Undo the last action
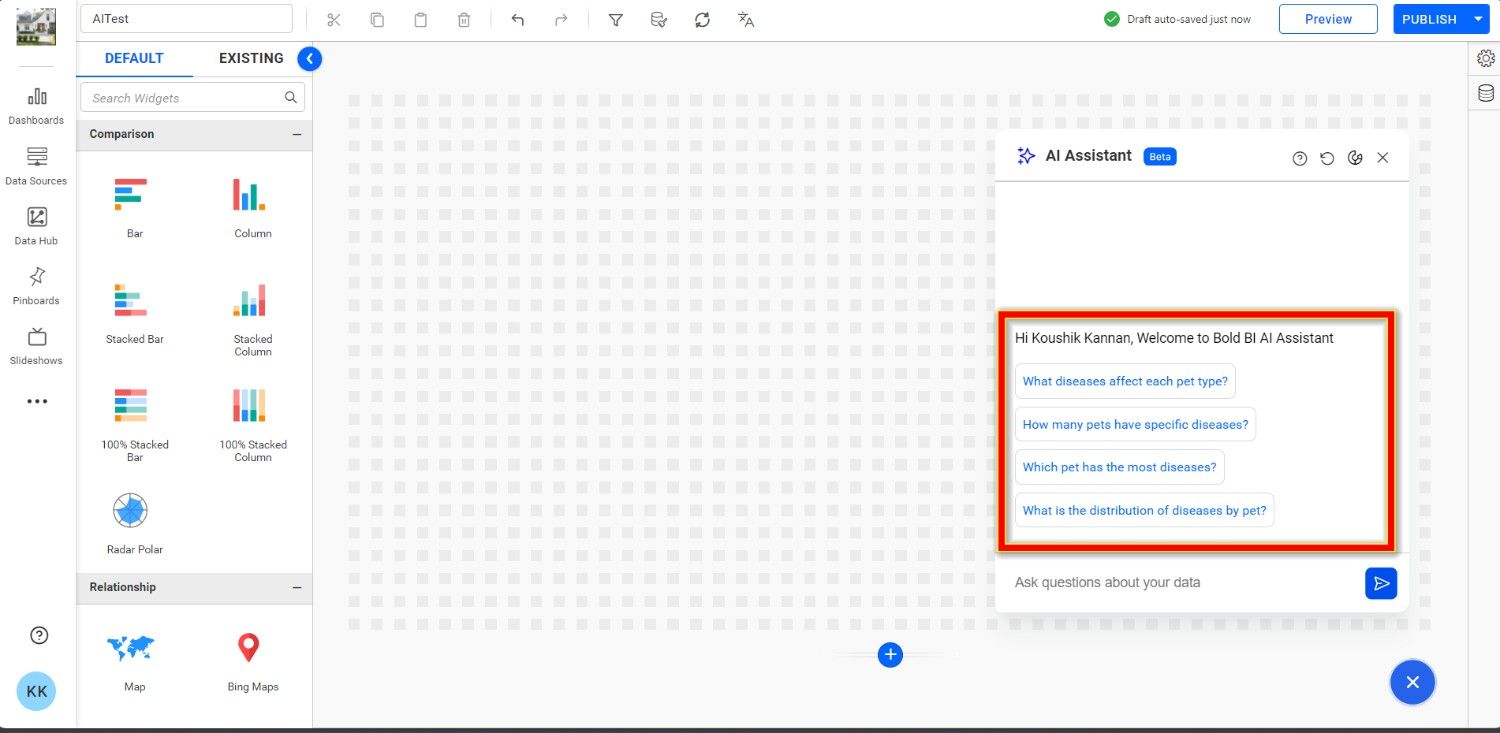 (518, 19)
